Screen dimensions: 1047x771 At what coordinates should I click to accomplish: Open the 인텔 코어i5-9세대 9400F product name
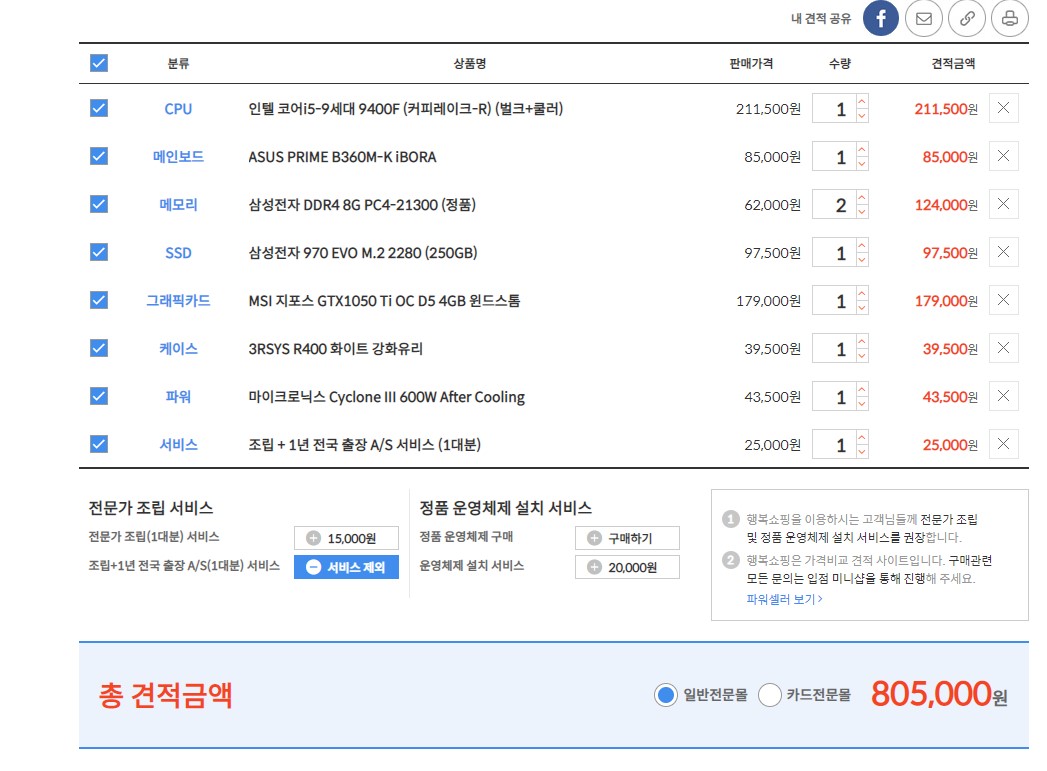pos(405,109)
